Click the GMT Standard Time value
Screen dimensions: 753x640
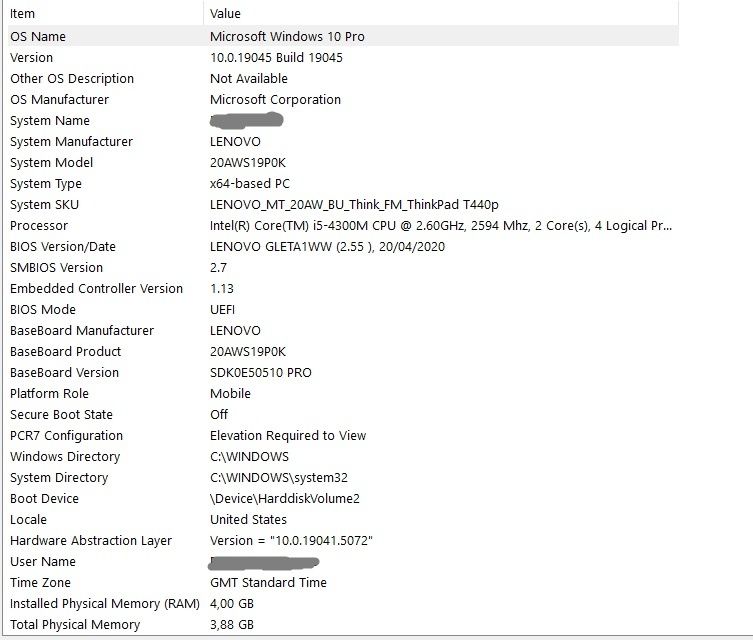[268, 583]
